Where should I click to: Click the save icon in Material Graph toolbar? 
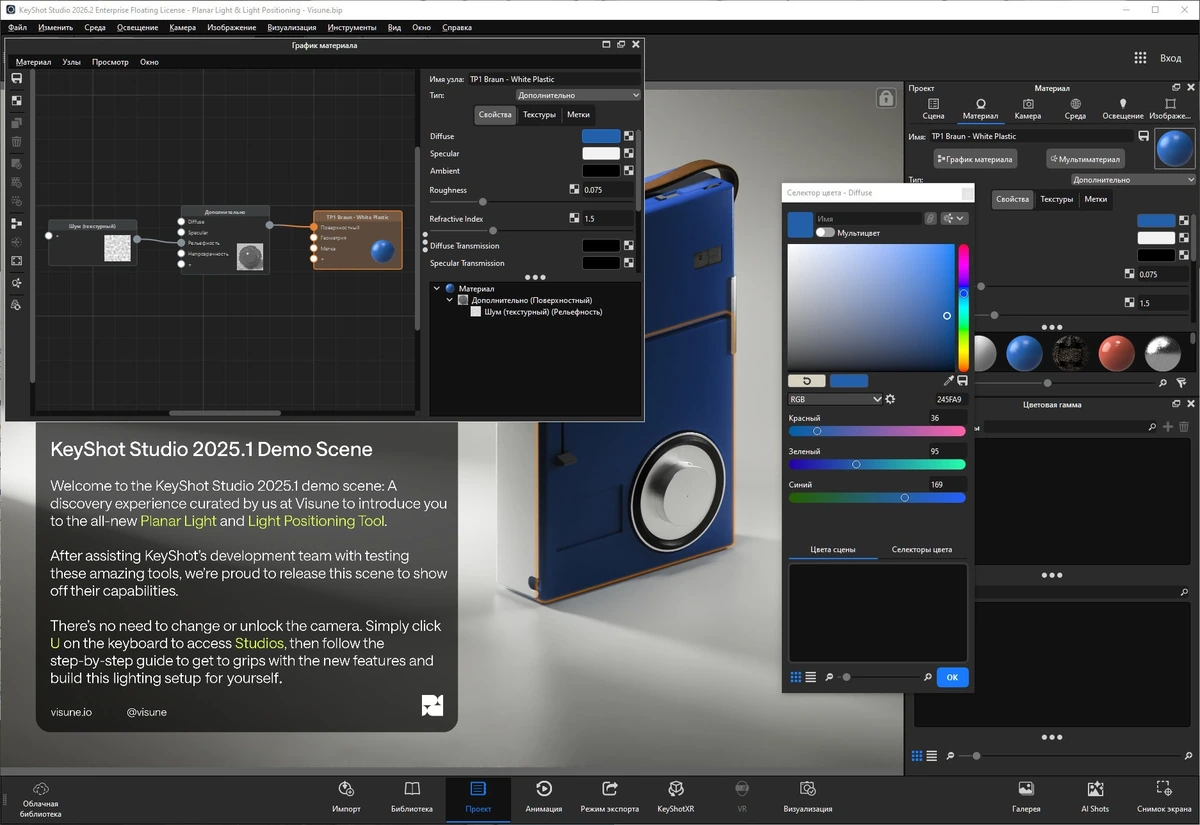click(17, 78)
